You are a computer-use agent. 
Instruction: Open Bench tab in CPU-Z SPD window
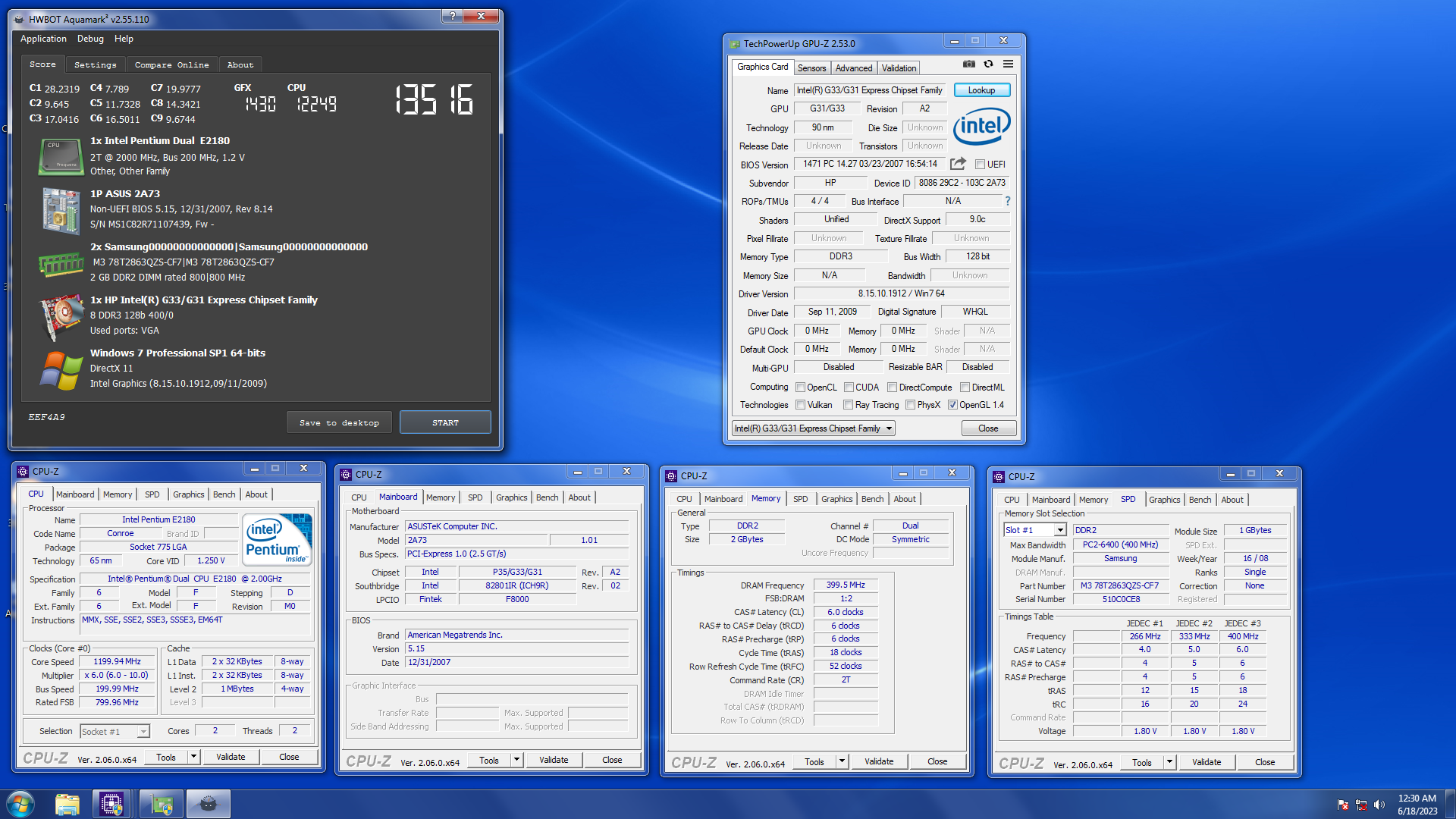tap(1200, 500)
